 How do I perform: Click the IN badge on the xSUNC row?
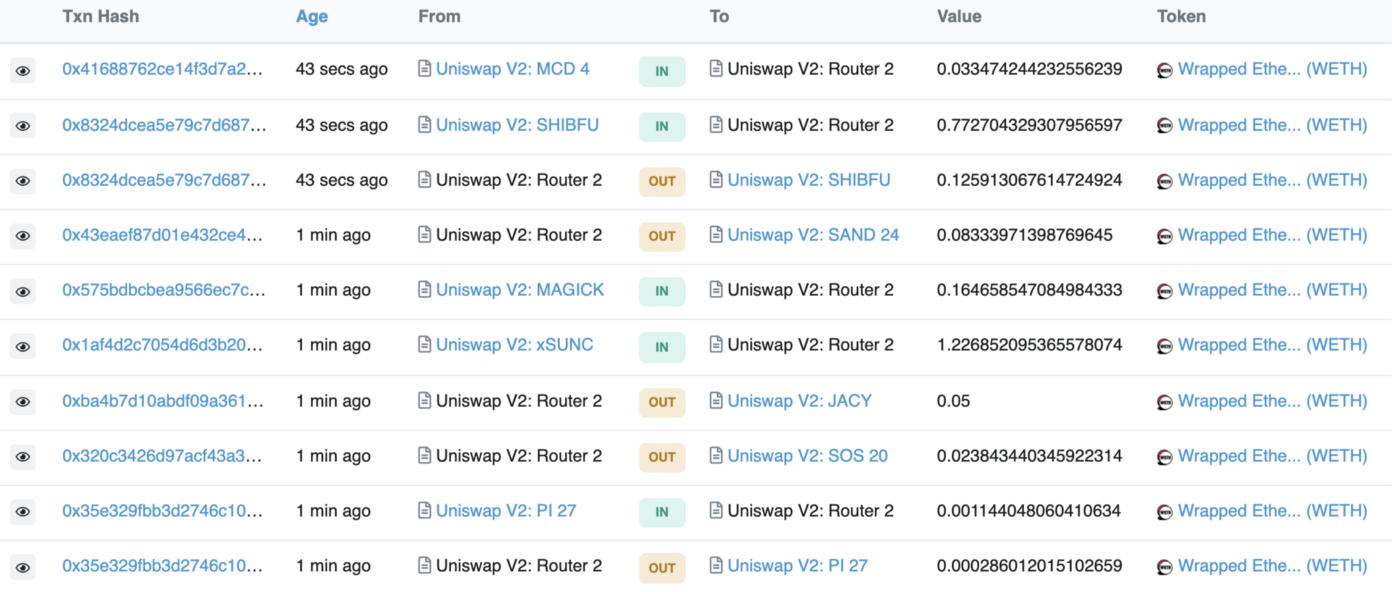662,347
